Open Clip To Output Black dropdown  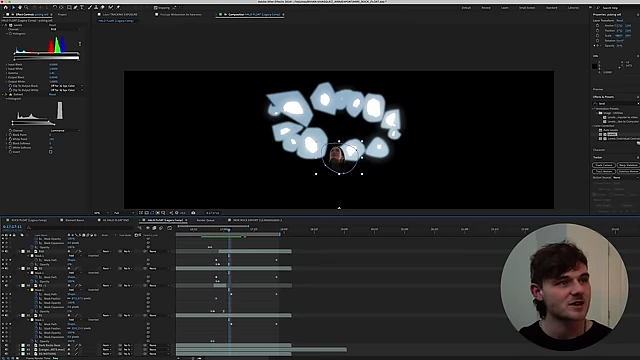pos(67,86)
